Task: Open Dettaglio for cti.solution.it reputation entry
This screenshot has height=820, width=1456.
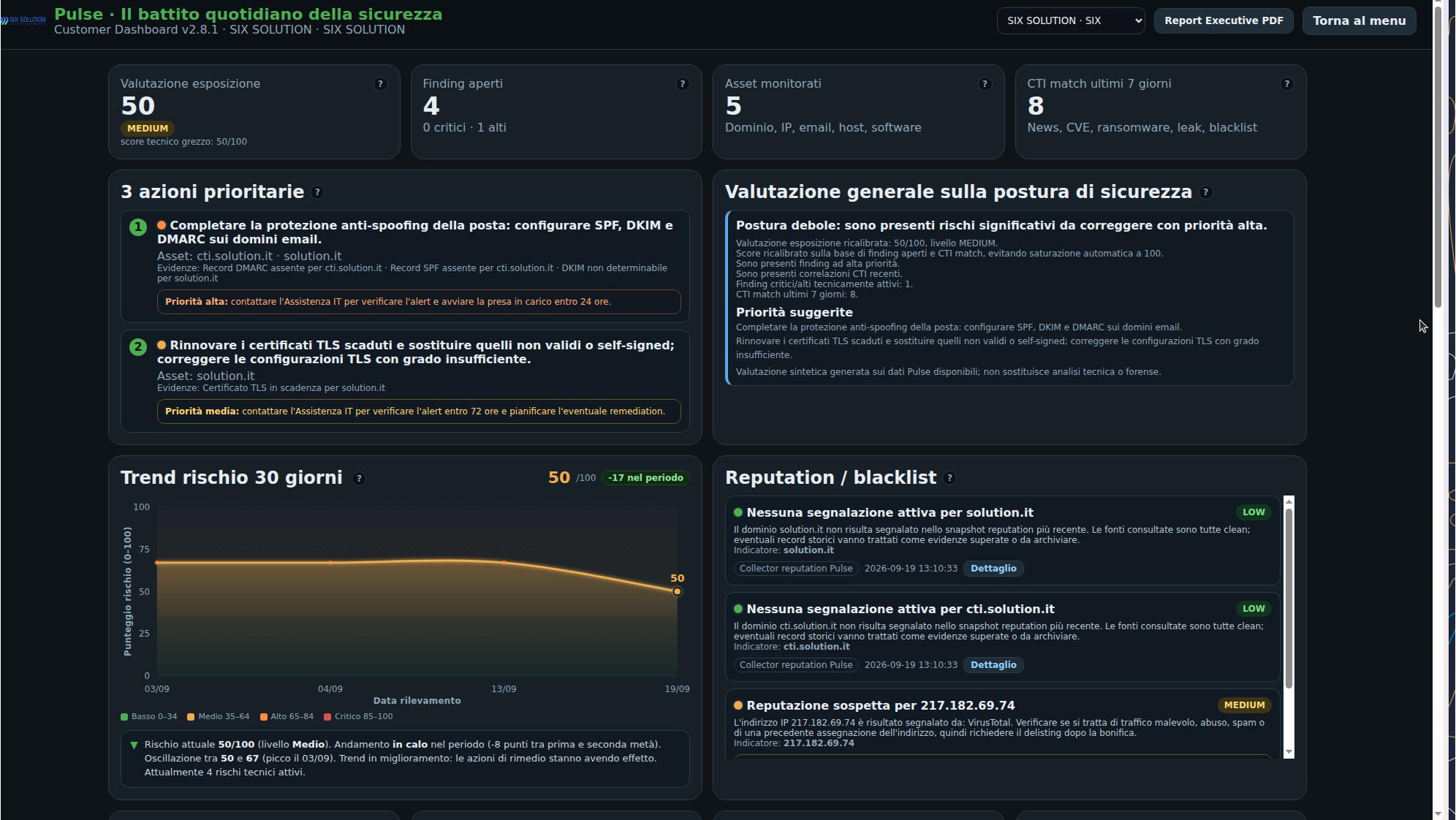Action: click(x=993, y=665)
